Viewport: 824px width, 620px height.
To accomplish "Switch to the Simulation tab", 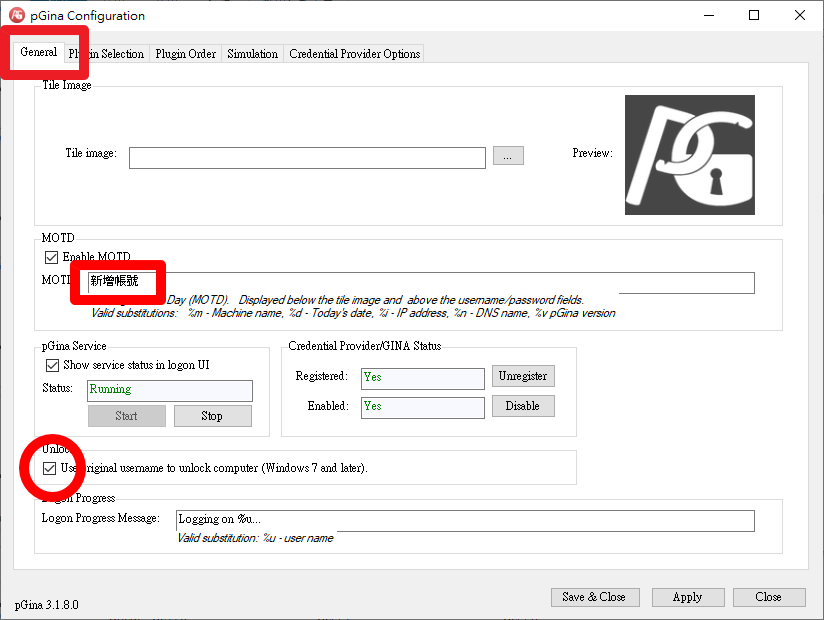I will point(252,54).
